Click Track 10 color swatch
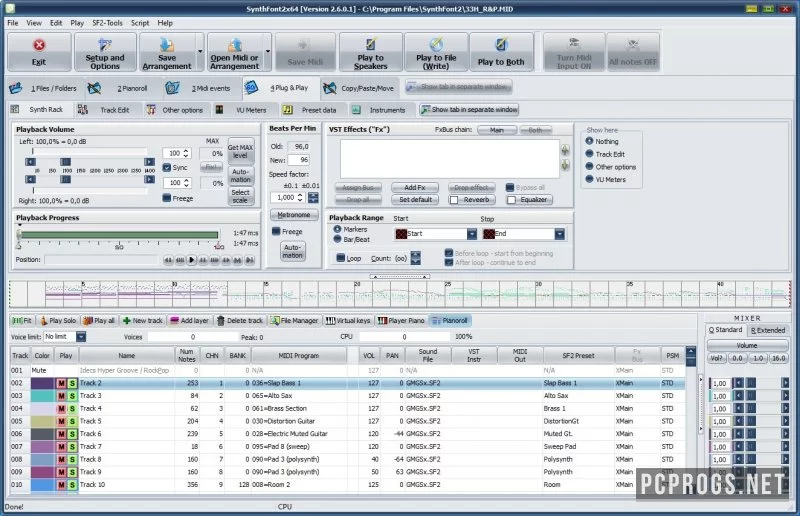 point(43,485)
